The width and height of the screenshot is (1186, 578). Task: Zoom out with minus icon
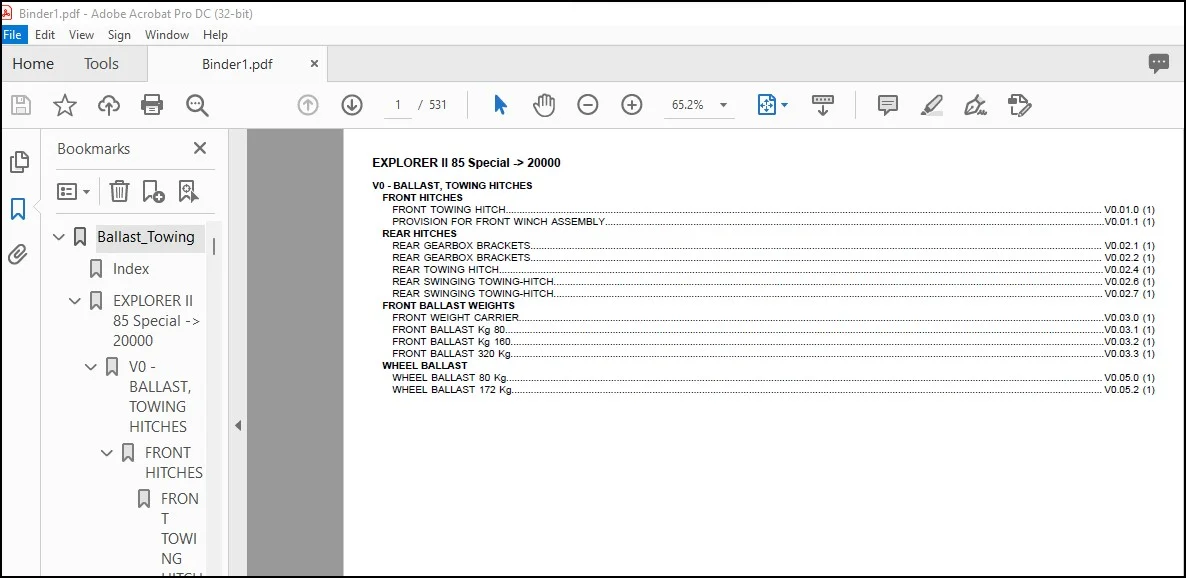click(x=588, y=105)
